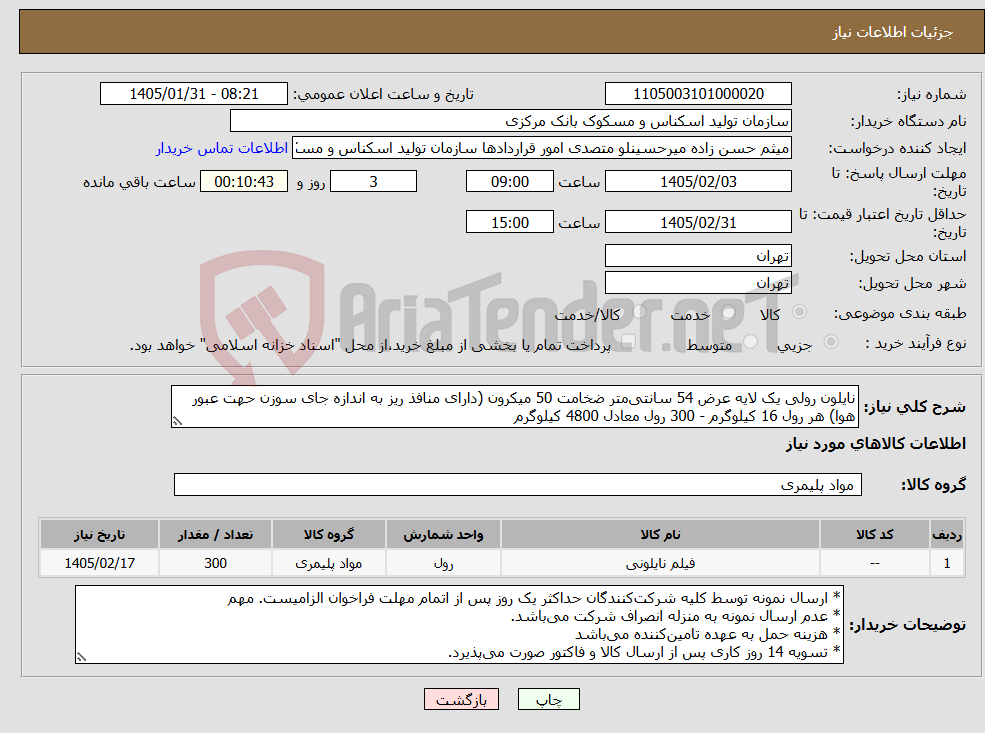Click the remaining time countdown 00:10:43

tap(244, 182)
